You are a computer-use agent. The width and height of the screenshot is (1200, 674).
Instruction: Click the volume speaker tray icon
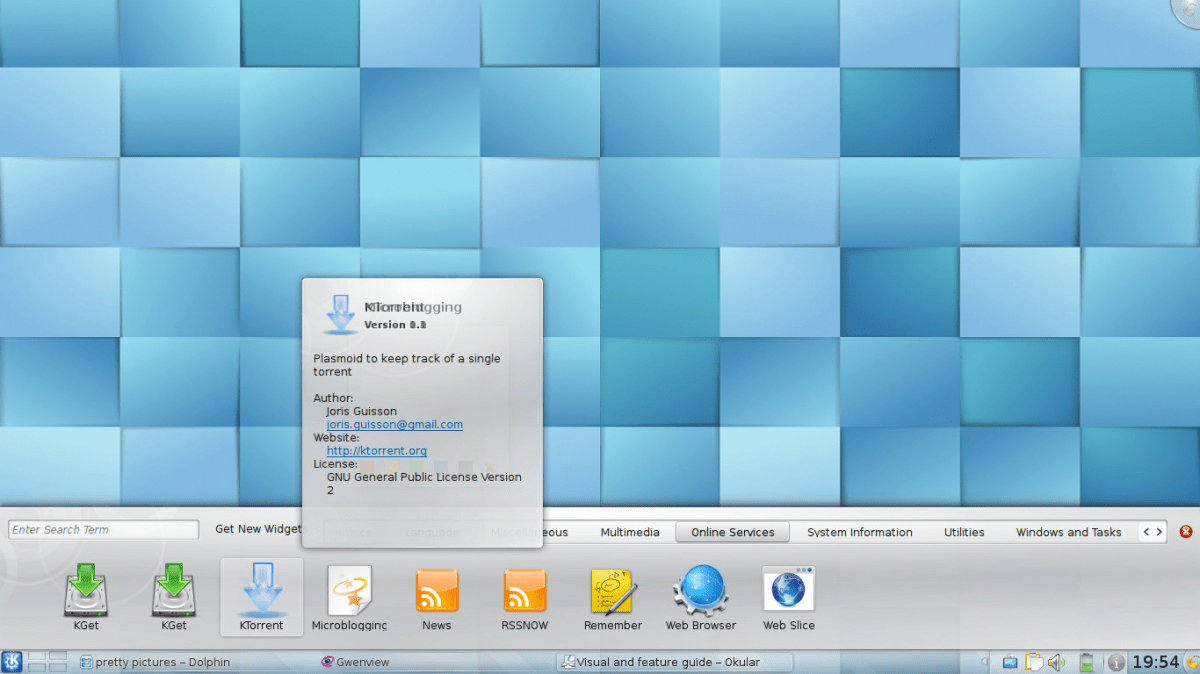(x=1057, y=662)
